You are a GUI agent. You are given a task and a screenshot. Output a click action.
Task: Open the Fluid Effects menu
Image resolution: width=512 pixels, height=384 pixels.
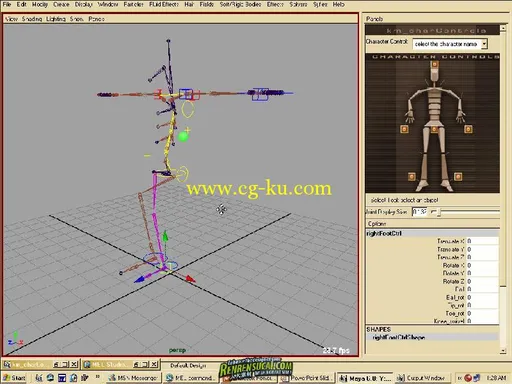[x=164, y=4]
